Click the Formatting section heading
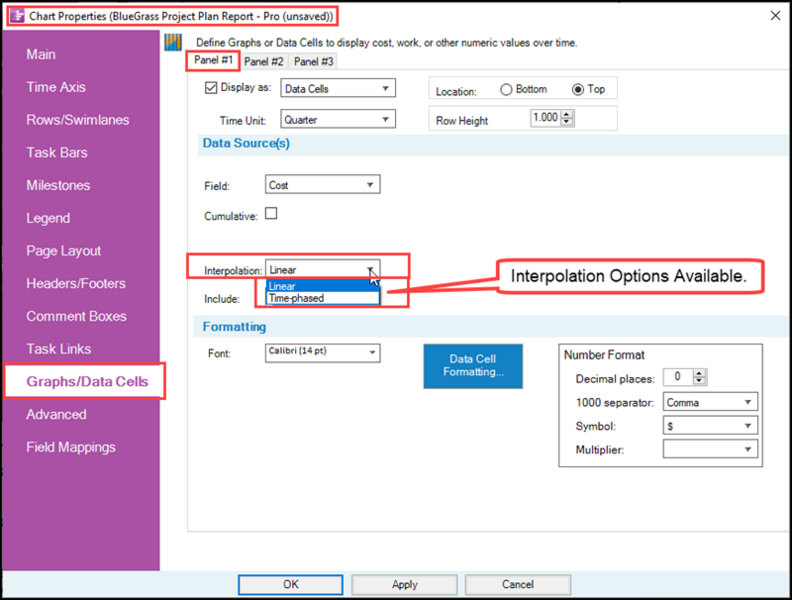Image resolution: width=792 pixels, height=600 pixels. (234, 327)
